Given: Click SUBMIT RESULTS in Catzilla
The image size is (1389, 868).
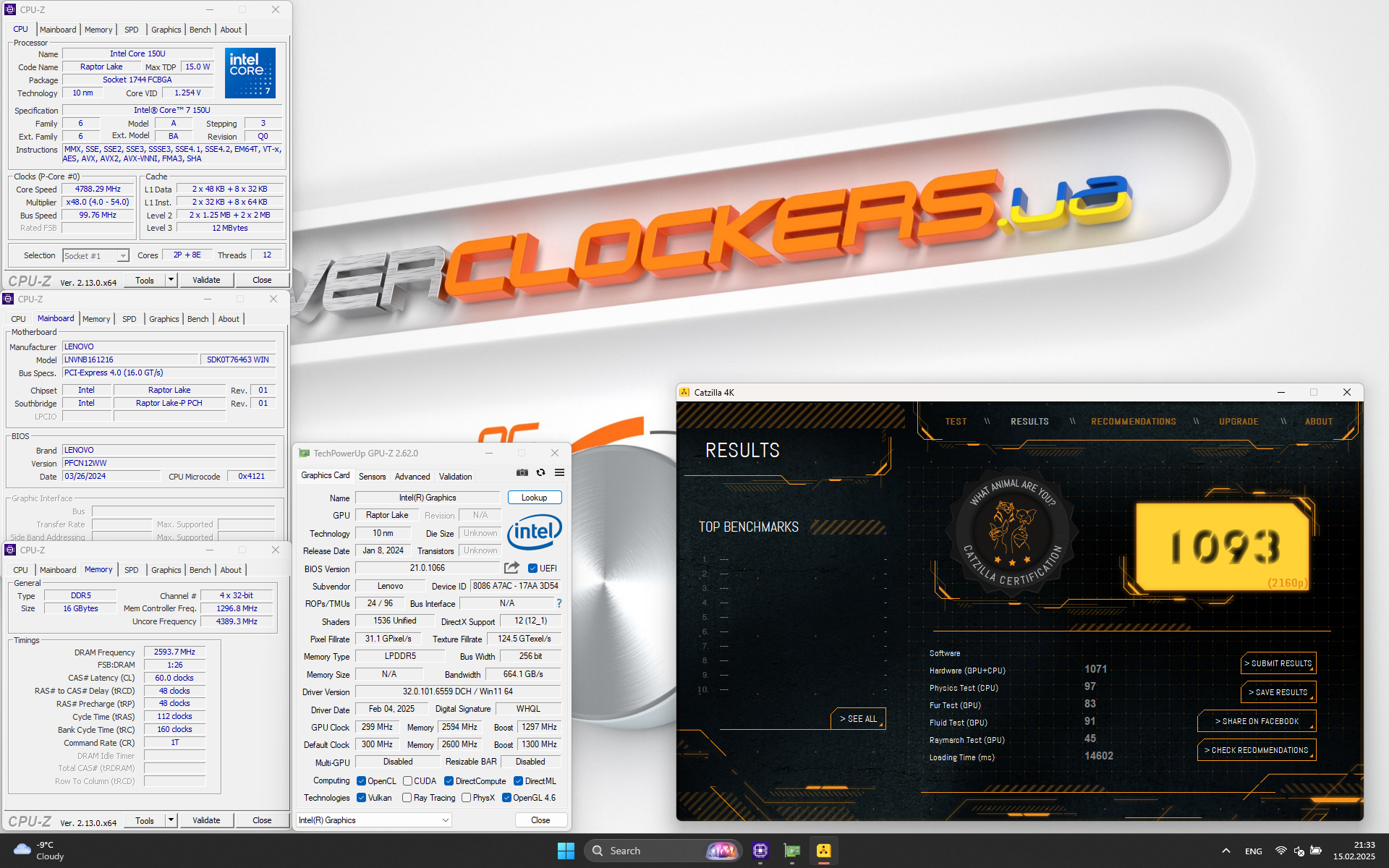Looking at the screenshot, I should [1278, 663].
